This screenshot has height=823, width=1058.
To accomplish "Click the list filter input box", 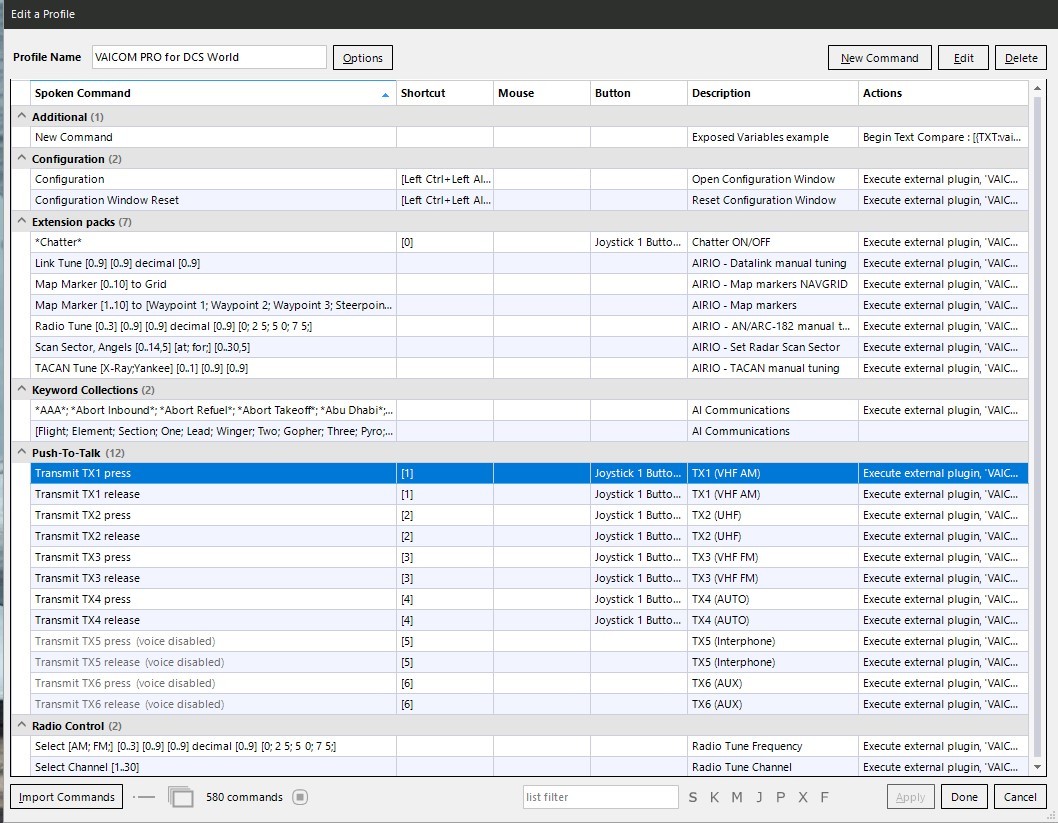I will (x=601, y=797).
